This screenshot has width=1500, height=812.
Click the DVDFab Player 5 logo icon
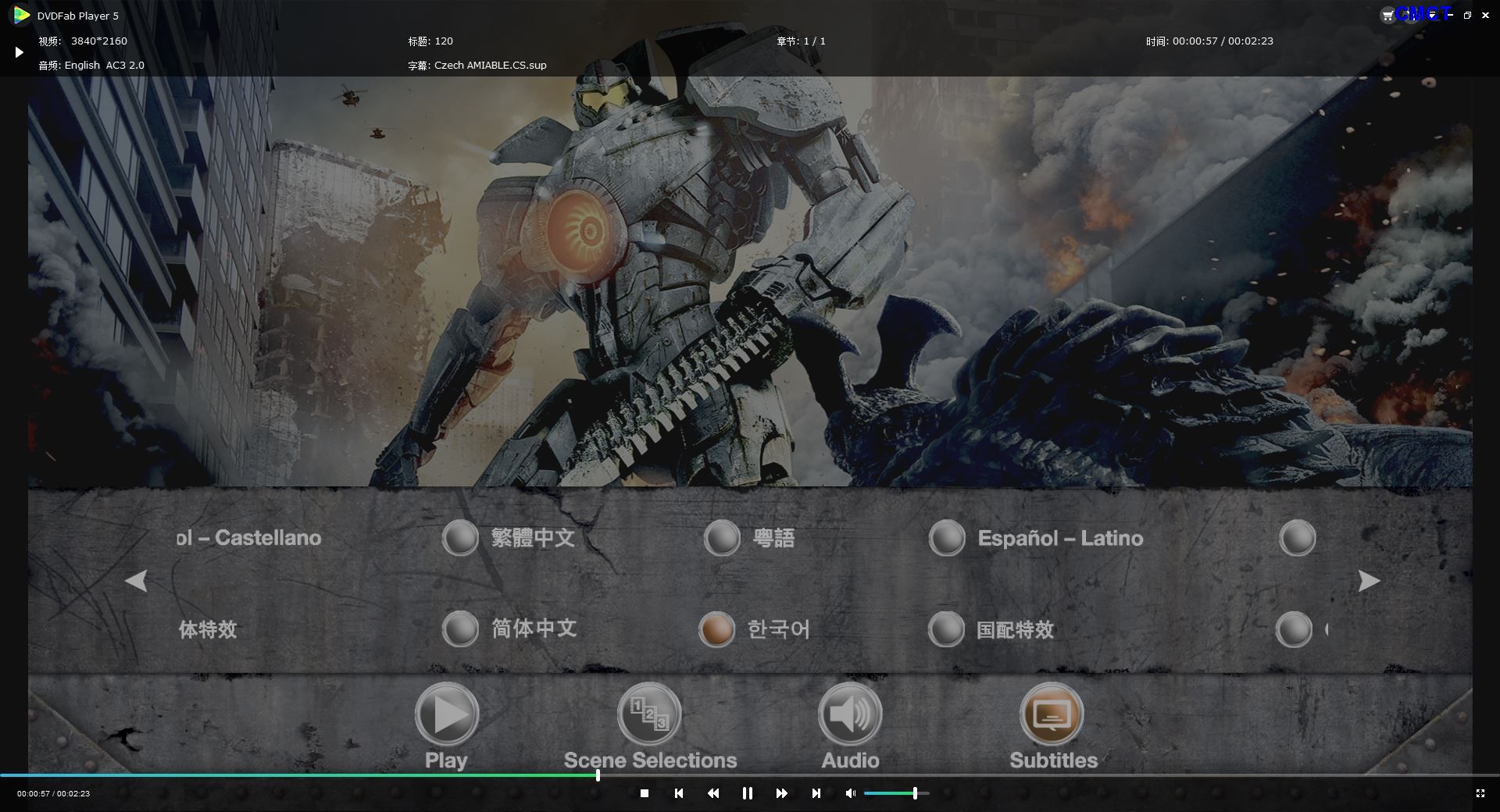(21, 15)
